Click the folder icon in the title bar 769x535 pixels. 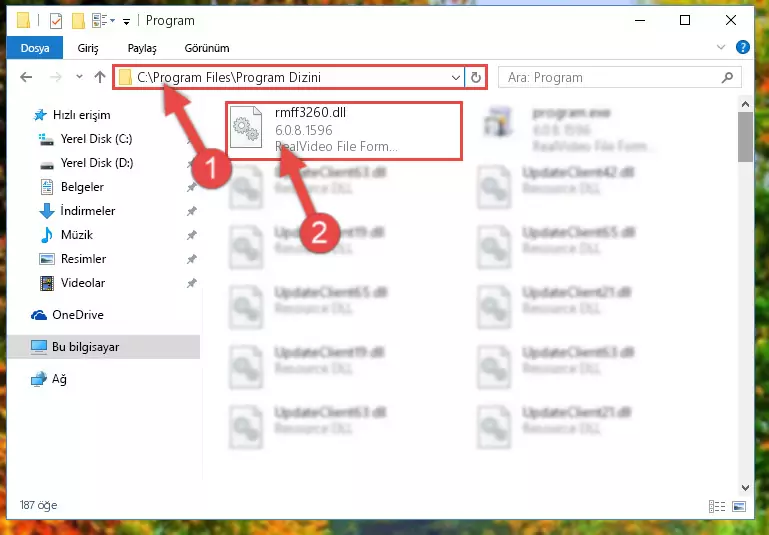click(23, 21)
